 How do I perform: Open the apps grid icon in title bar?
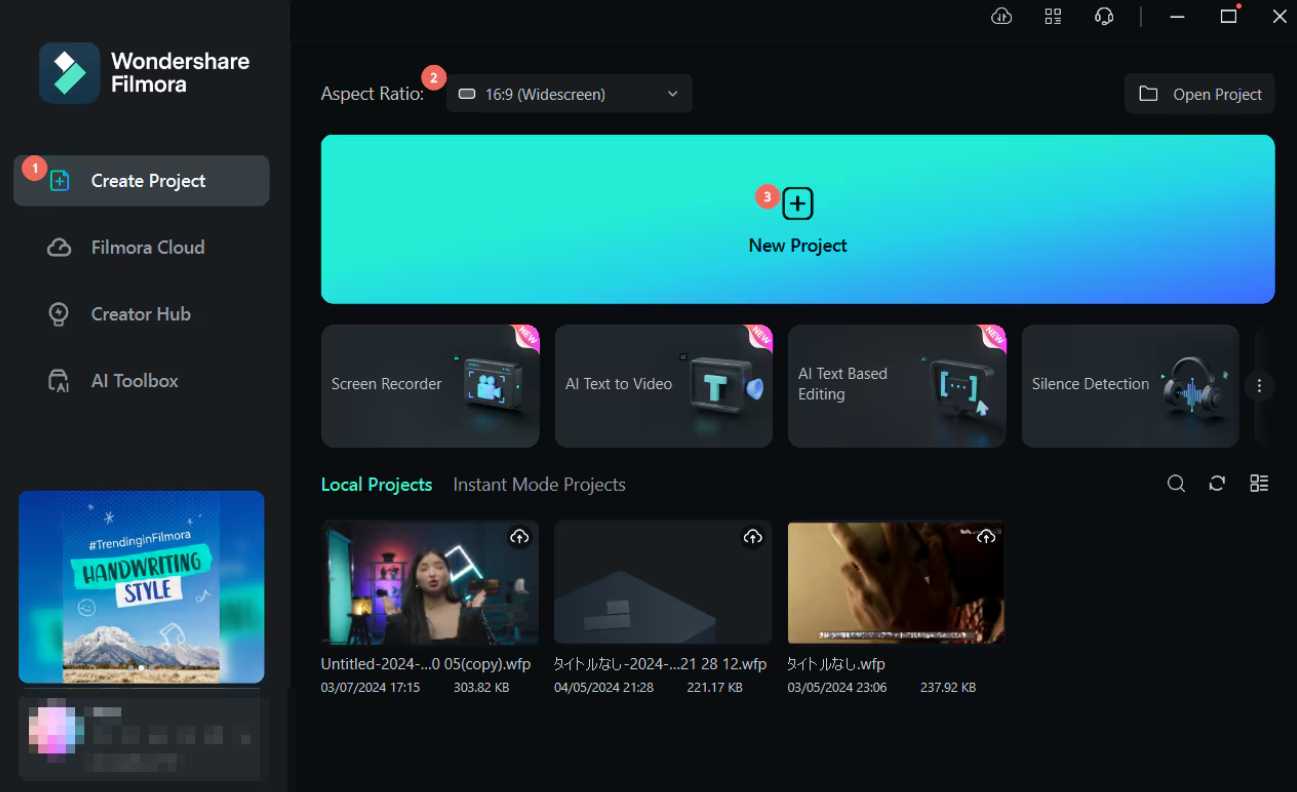tap(1053, 16)
